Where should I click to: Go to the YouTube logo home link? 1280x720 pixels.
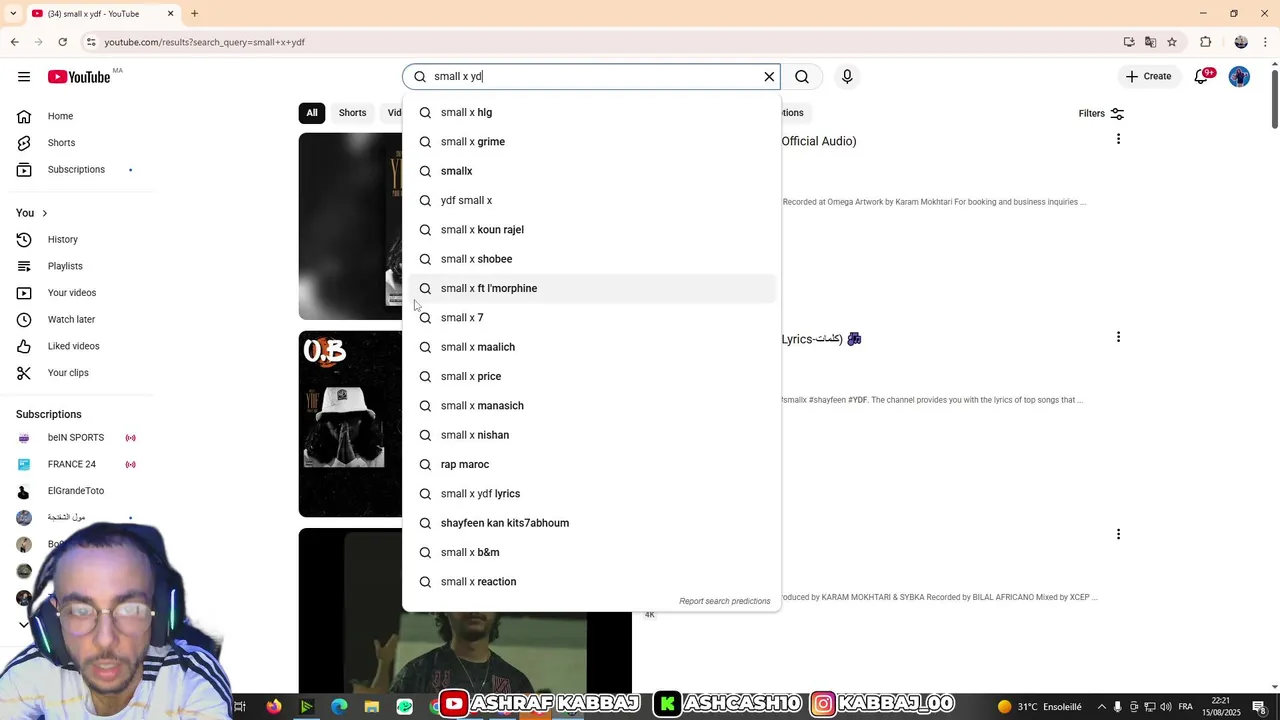(79, 77)
